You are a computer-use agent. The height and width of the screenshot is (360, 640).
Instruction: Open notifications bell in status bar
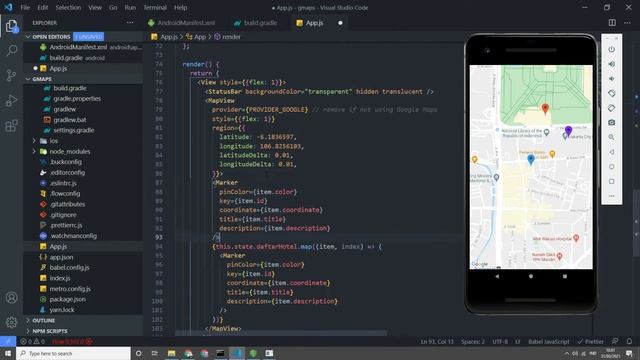[629, 342]
